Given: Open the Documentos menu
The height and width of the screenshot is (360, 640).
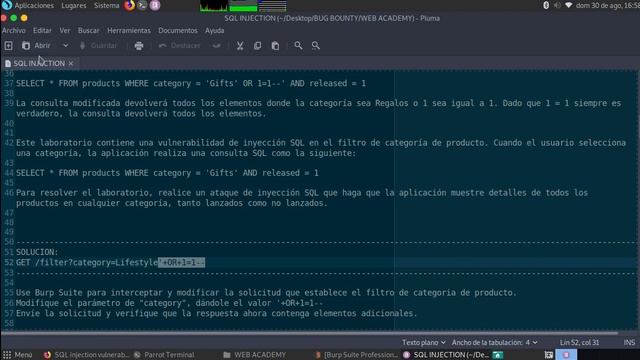Looking at the screenshot, I should [178, 31].
